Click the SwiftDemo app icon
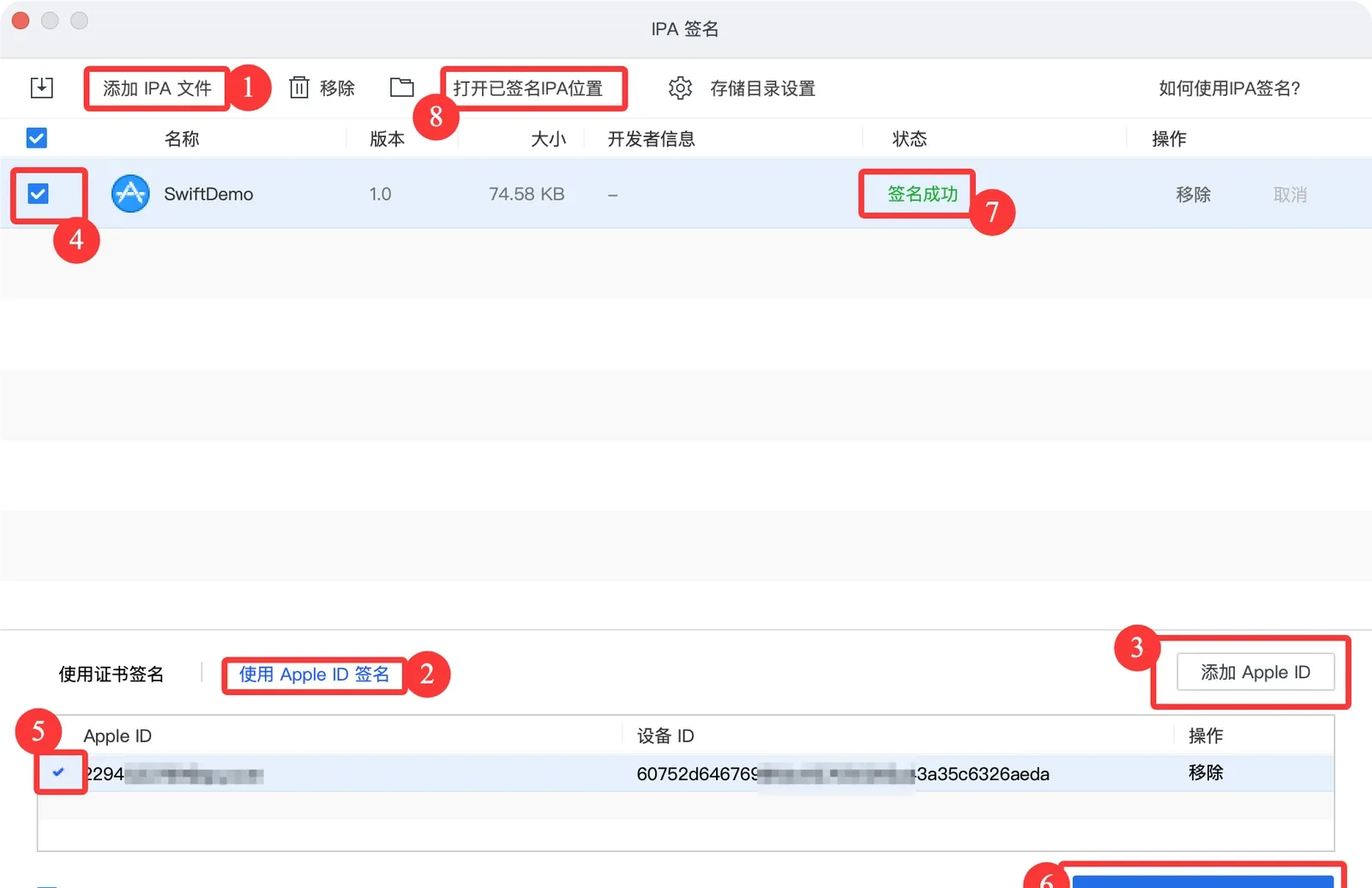Image resolution: width=1372 pixels, height=888 pixels. click(130, 194)
